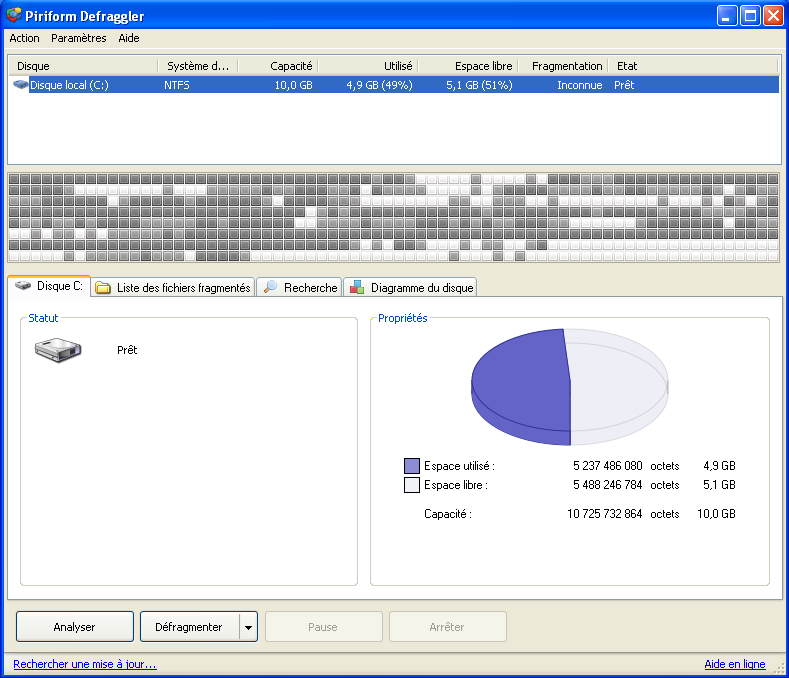Click the 5 488 246 784 octets value
789x678 pixels.
click(607, 485)
